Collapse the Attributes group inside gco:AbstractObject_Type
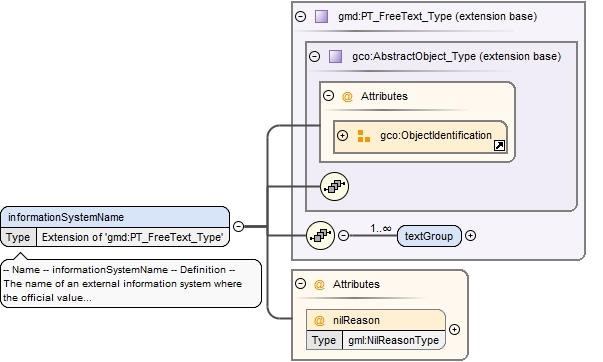 click(x=328, y=95)
